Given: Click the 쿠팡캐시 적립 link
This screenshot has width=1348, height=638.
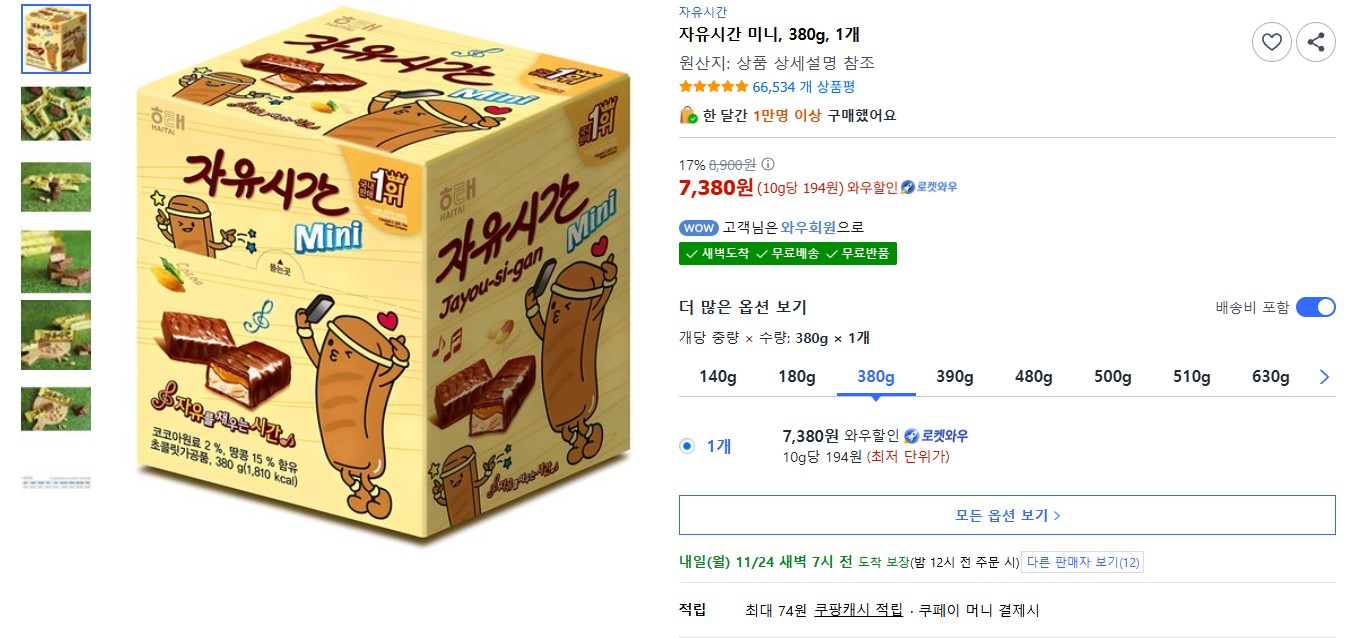Looking at the screenshot, I should (858, 610).
